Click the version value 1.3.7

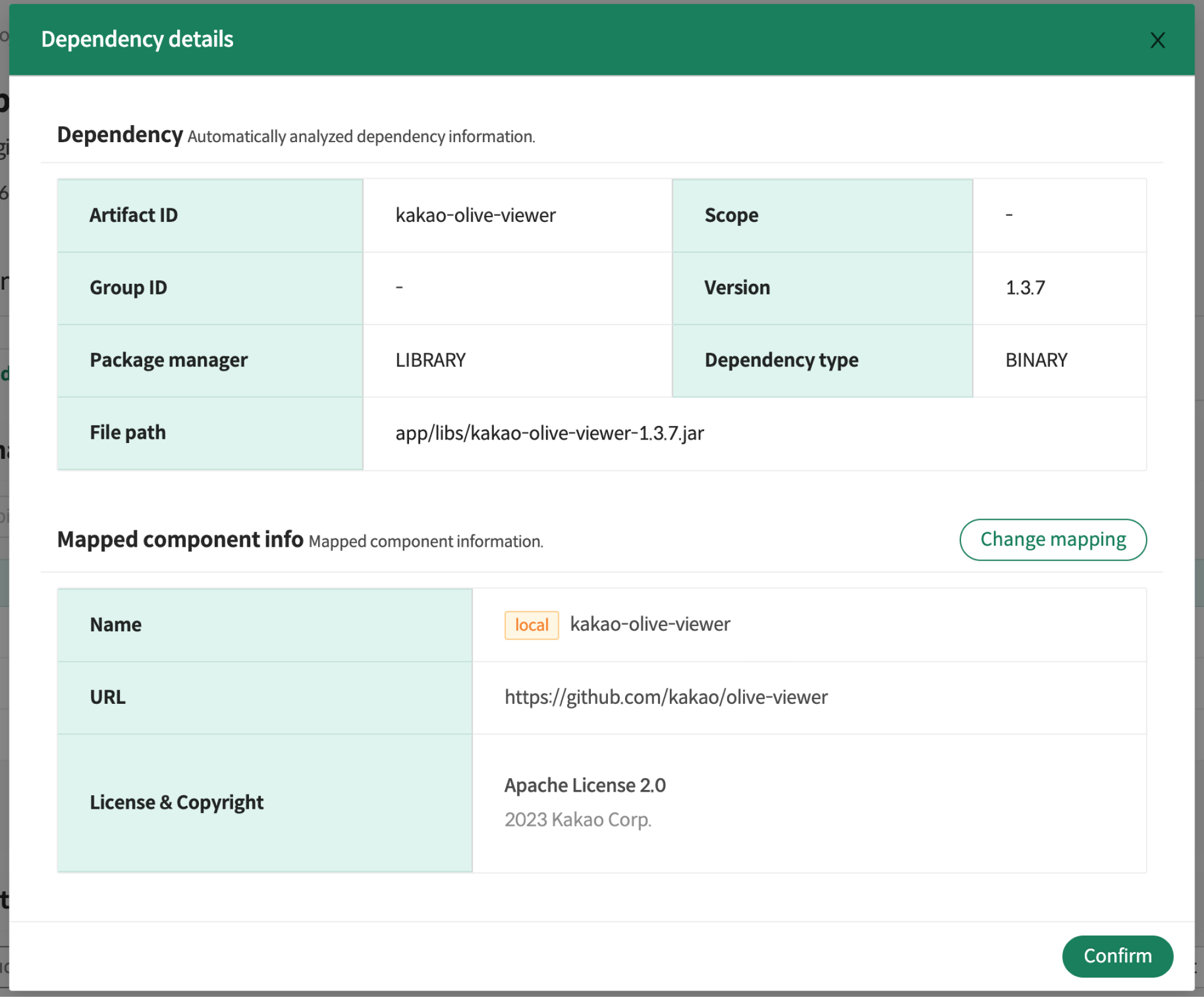pos(1025,288)
